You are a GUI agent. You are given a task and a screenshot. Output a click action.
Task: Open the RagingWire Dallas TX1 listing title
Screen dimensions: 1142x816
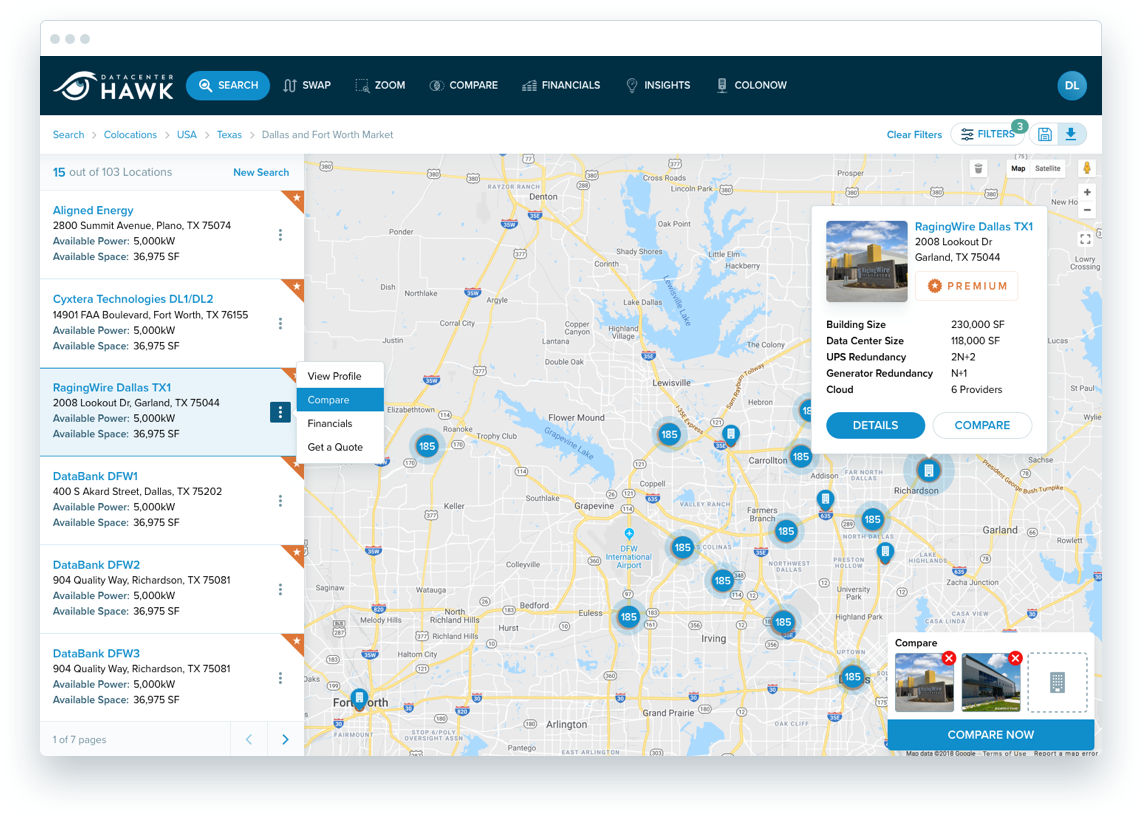tap(112, 388)
